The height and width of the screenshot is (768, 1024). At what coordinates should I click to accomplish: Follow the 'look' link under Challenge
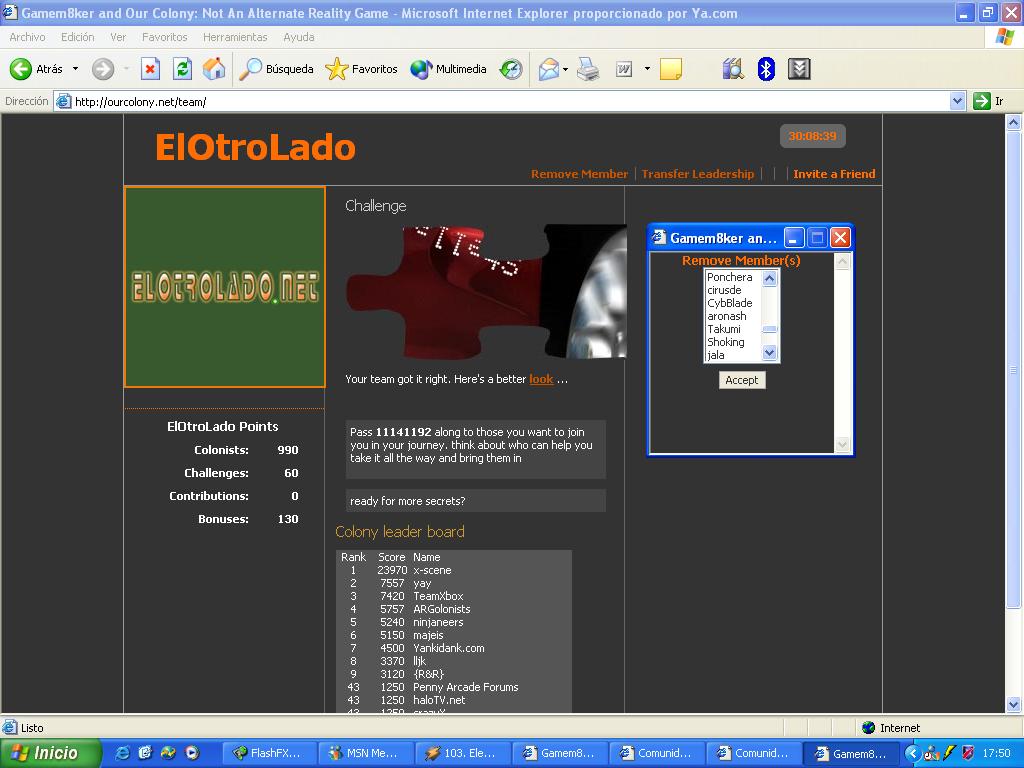pyautogui.click(x=541, y=379)
